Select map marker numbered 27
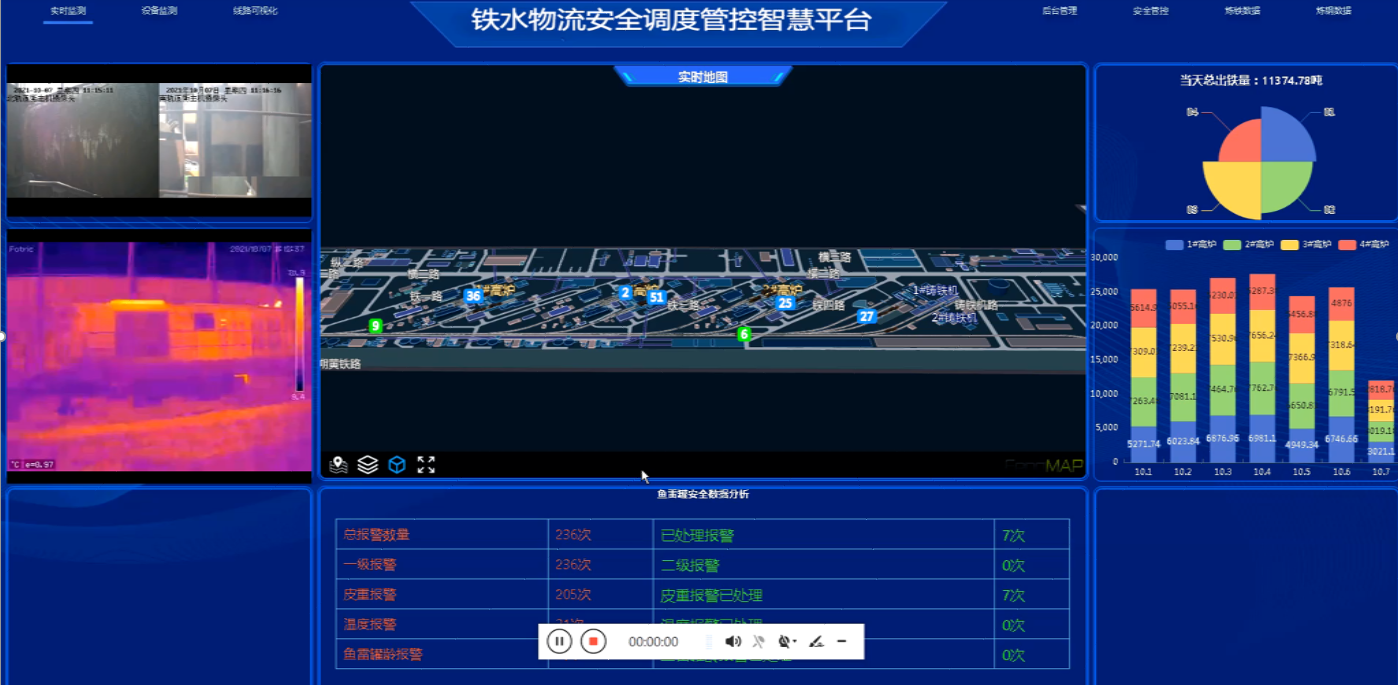 pyautogui.click(x=866, y=315)
